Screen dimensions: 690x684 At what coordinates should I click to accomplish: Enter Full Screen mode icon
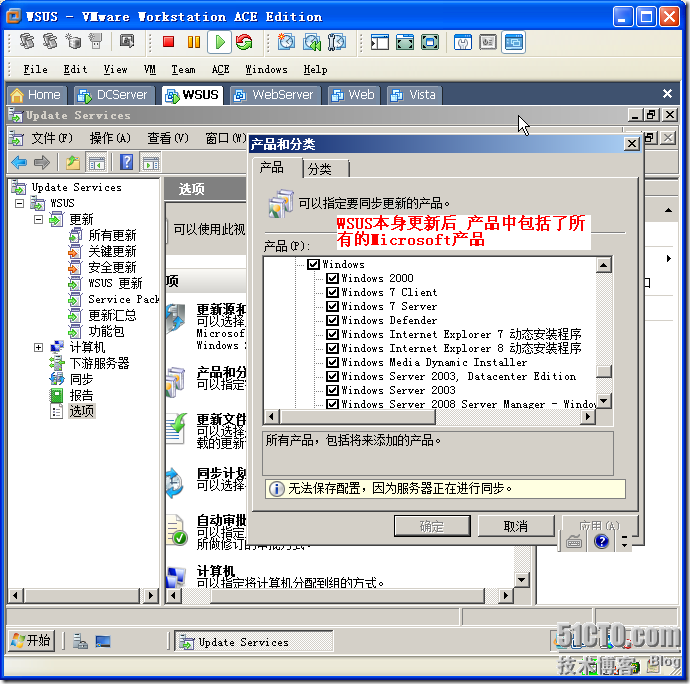pos(430,42)
